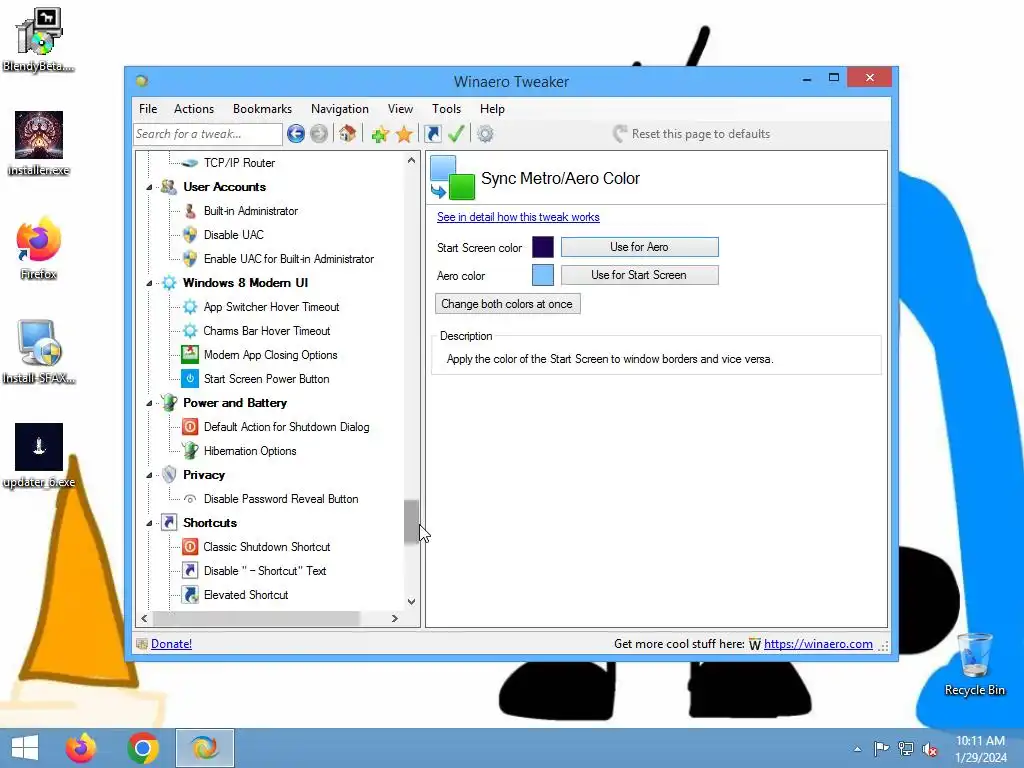Viewport: 1024px width, 768px height.
Task: Open the Help menu
Action: coord(492,109)
